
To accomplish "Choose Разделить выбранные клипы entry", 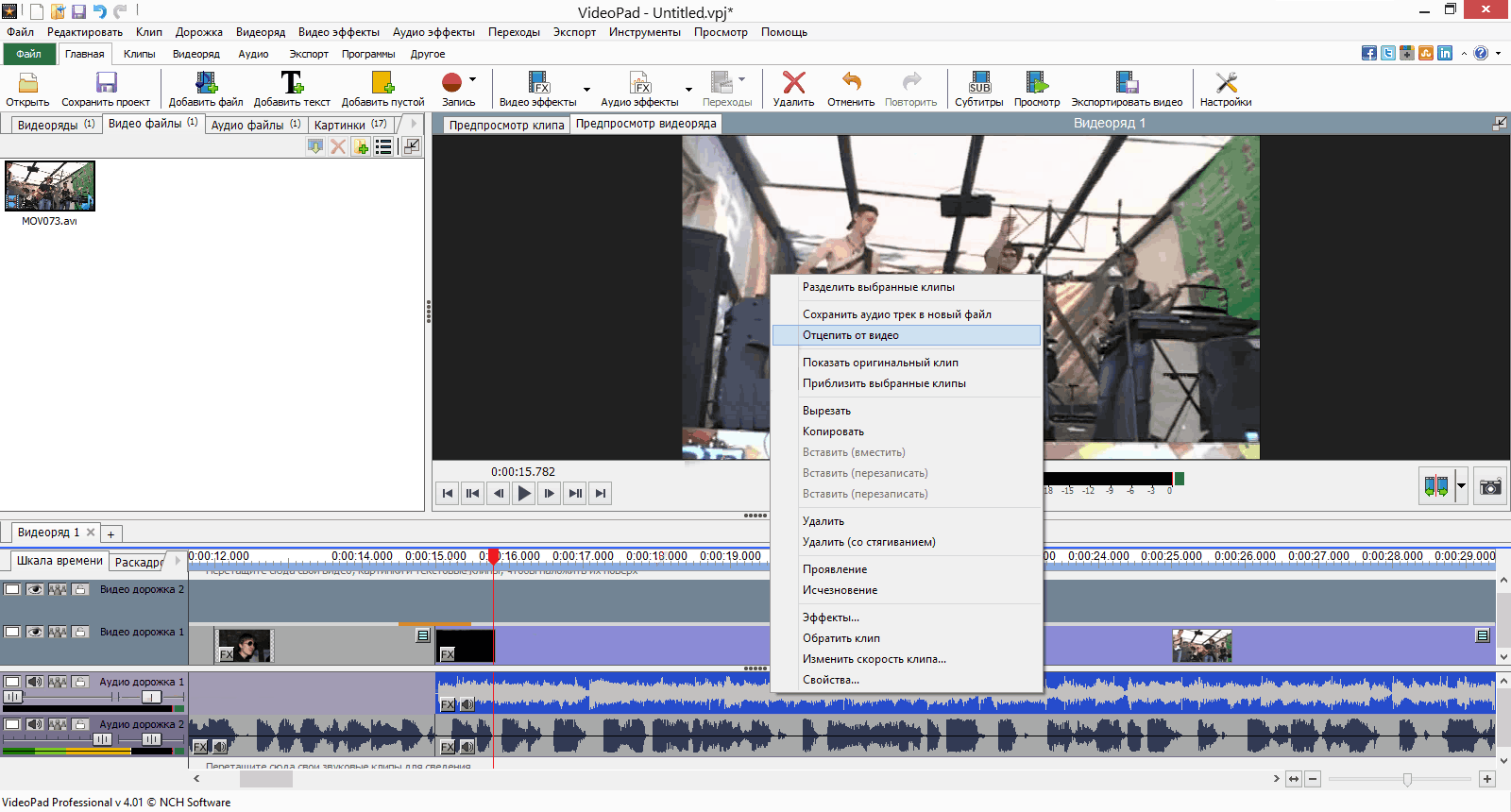I will (x=907, y=287).
